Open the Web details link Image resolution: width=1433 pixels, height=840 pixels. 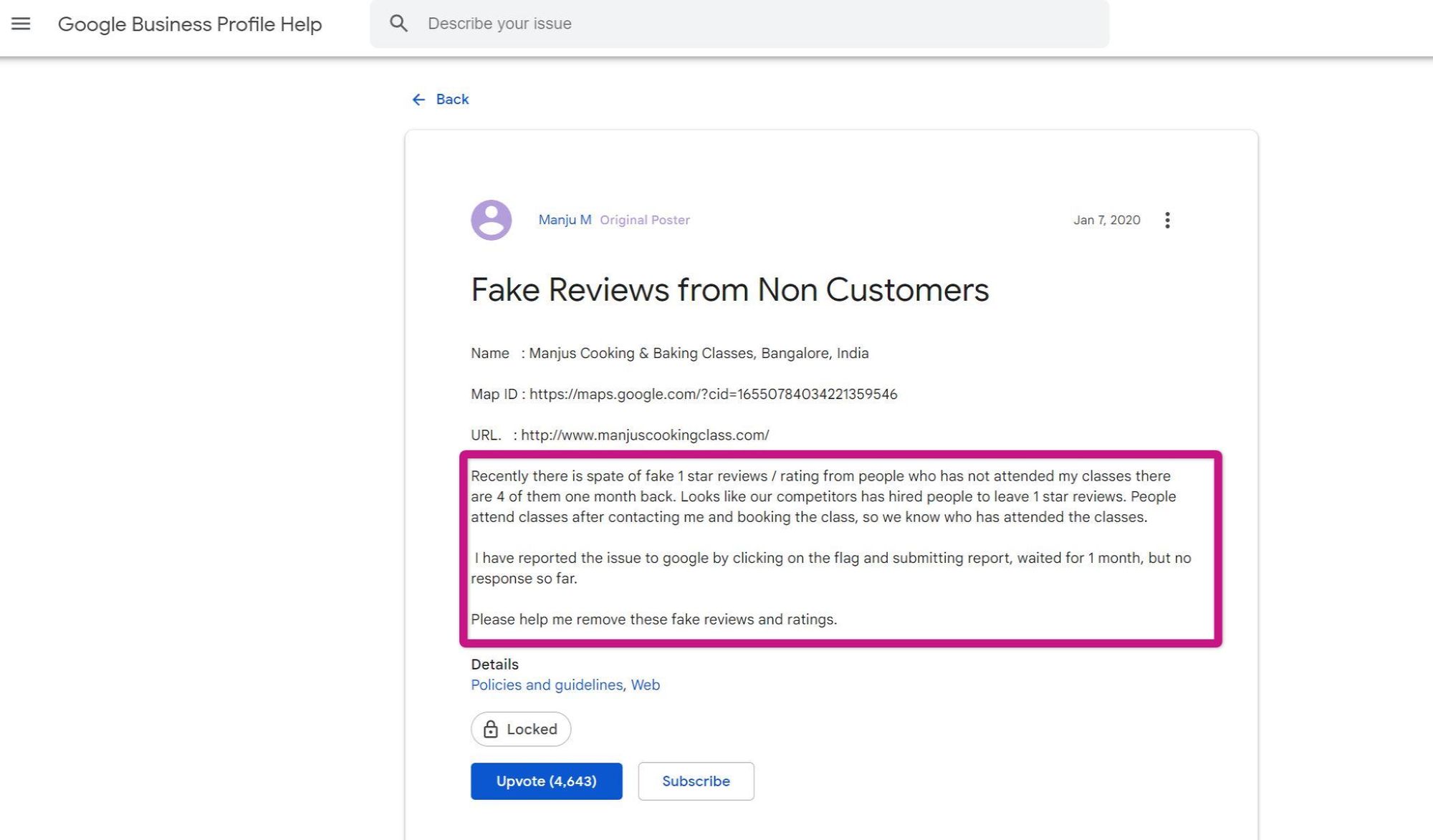(645, 685)
